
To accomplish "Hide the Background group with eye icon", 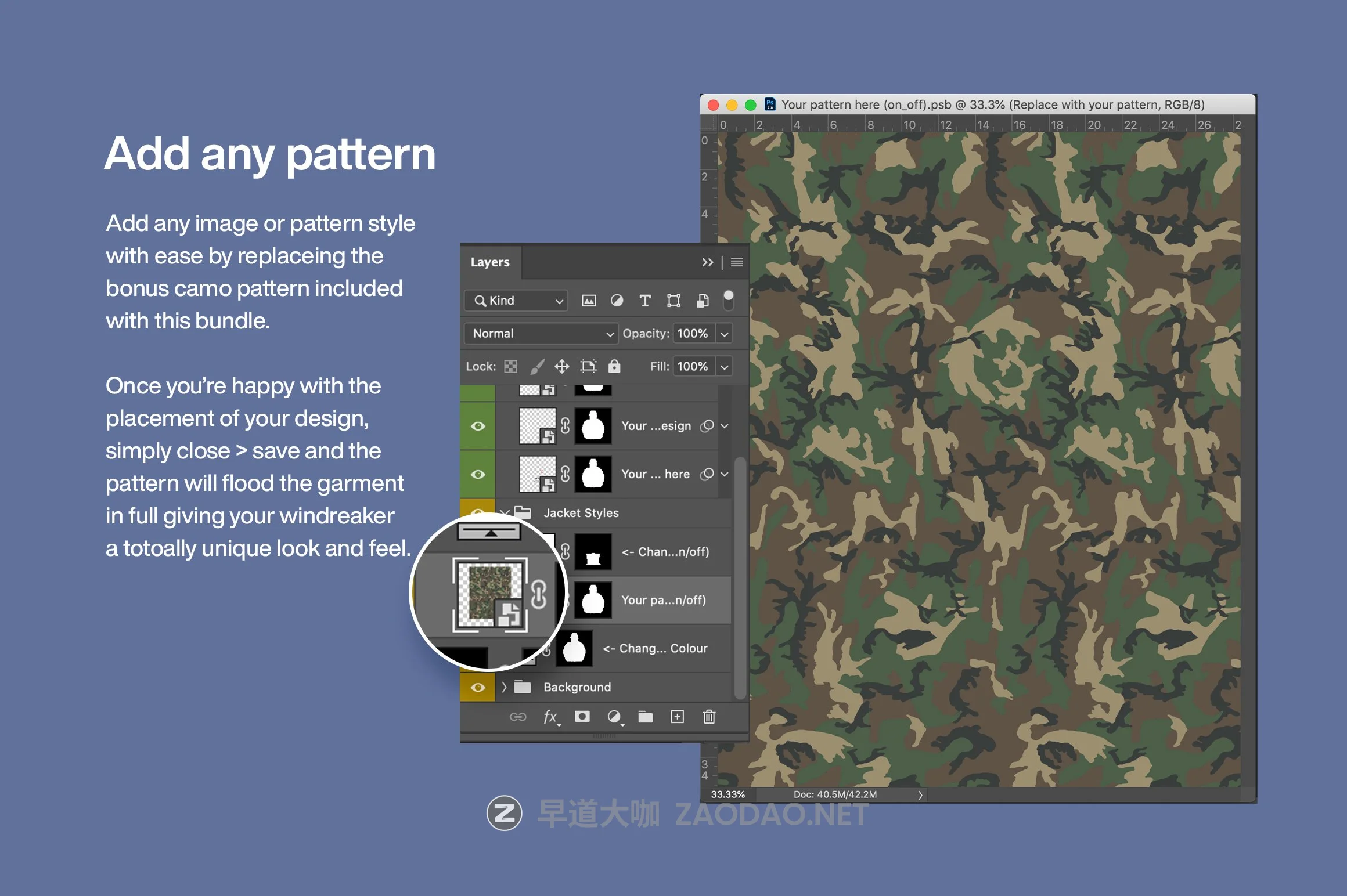I will click(x=478, y=687).
